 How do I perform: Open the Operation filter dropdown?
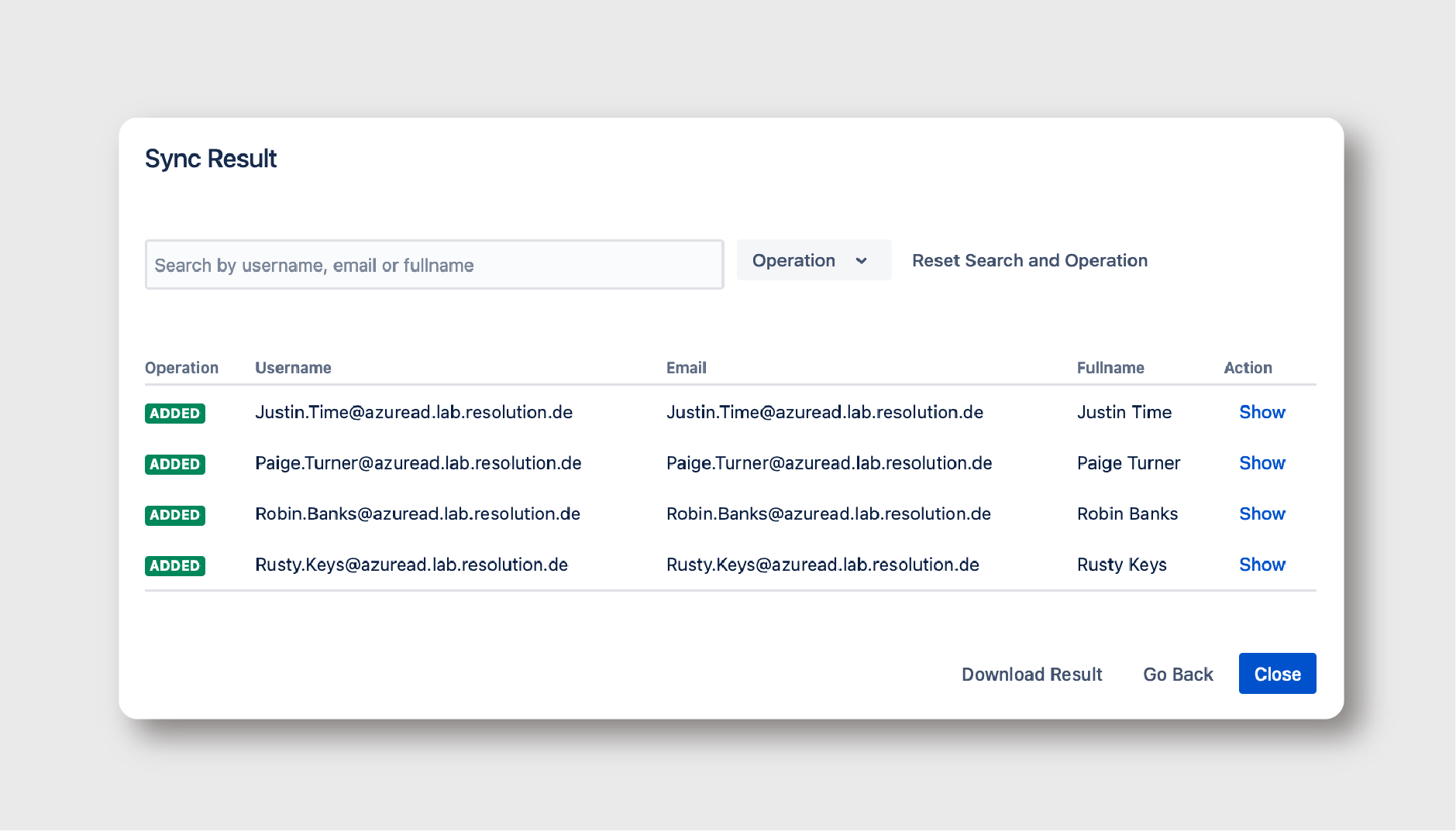point(814,260)
